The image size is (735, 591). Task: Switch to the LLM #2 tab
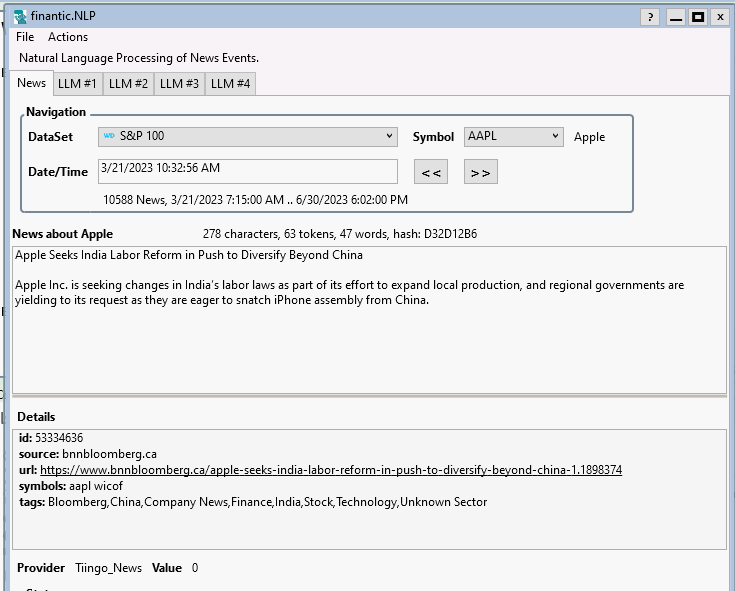[x=128, y=84]
